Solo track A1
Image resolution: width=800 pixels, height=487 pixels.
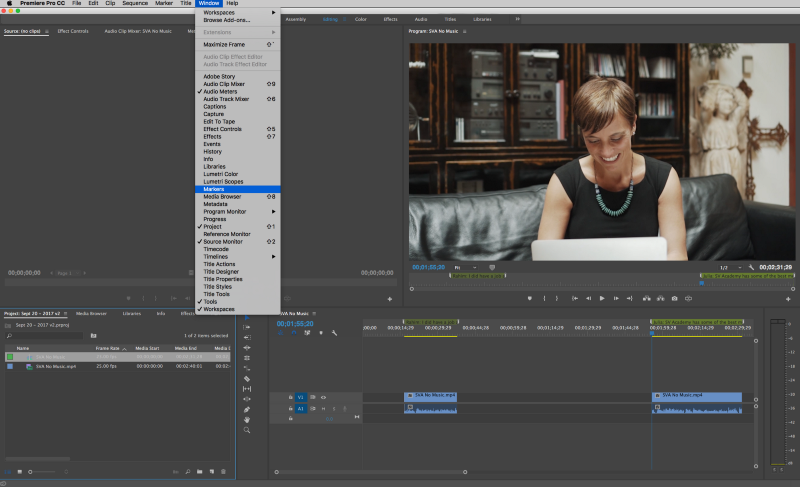[x=334, y=408]
